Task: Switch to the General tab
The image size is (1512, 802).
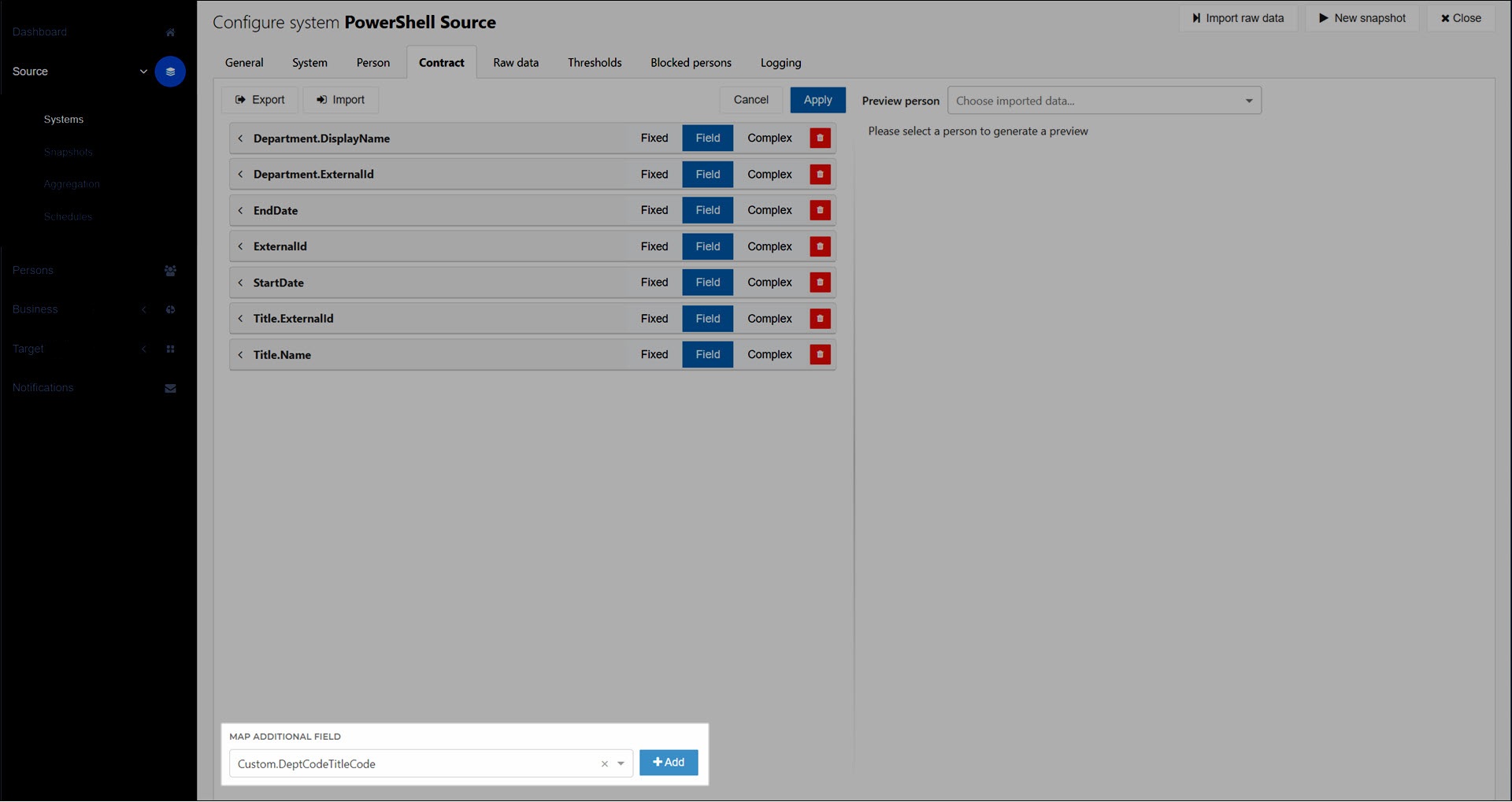Action: pyautogui.click(x=244, y=63)
